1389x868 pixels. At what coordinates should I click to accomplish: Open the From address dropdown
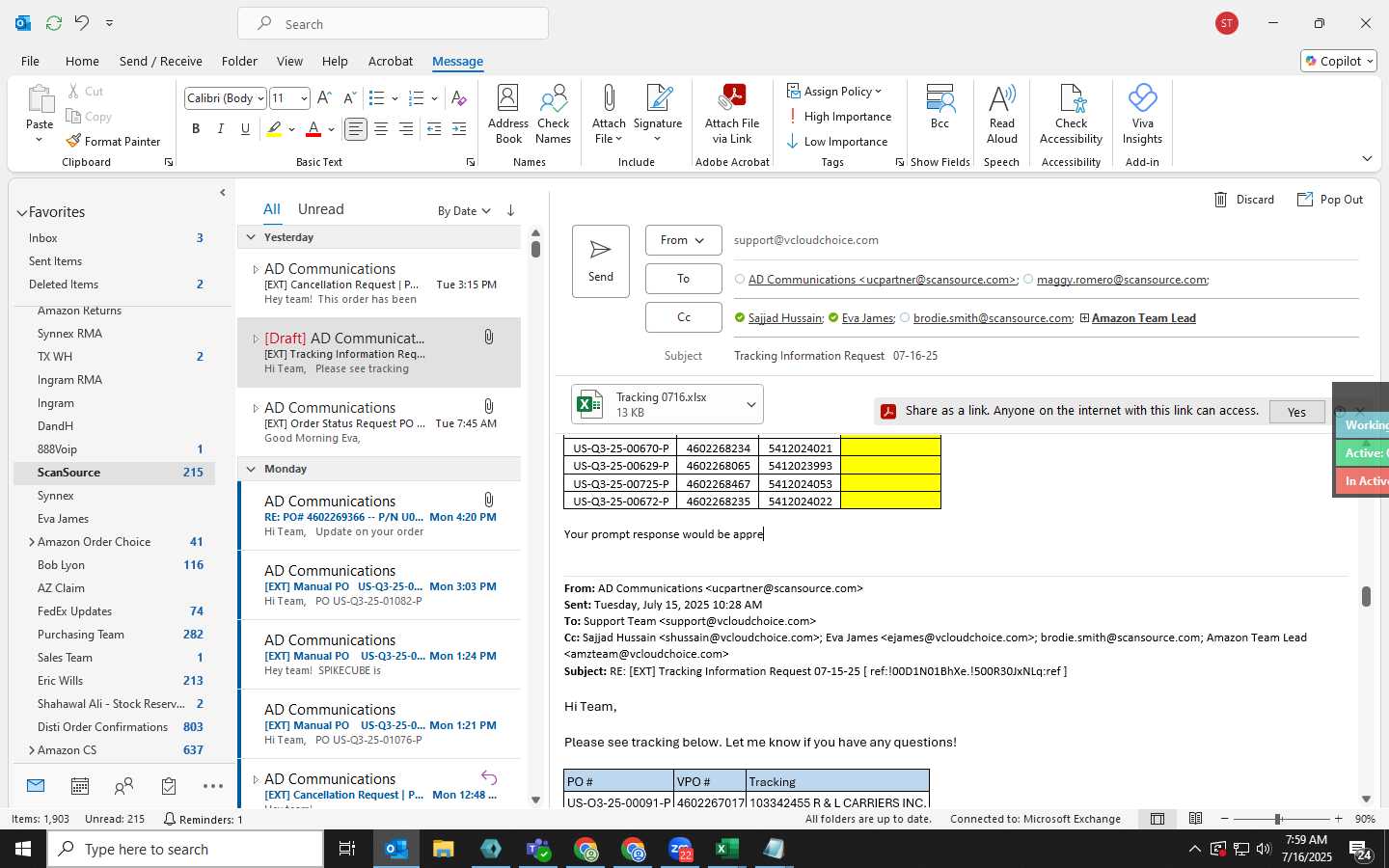tap(684, 240)
